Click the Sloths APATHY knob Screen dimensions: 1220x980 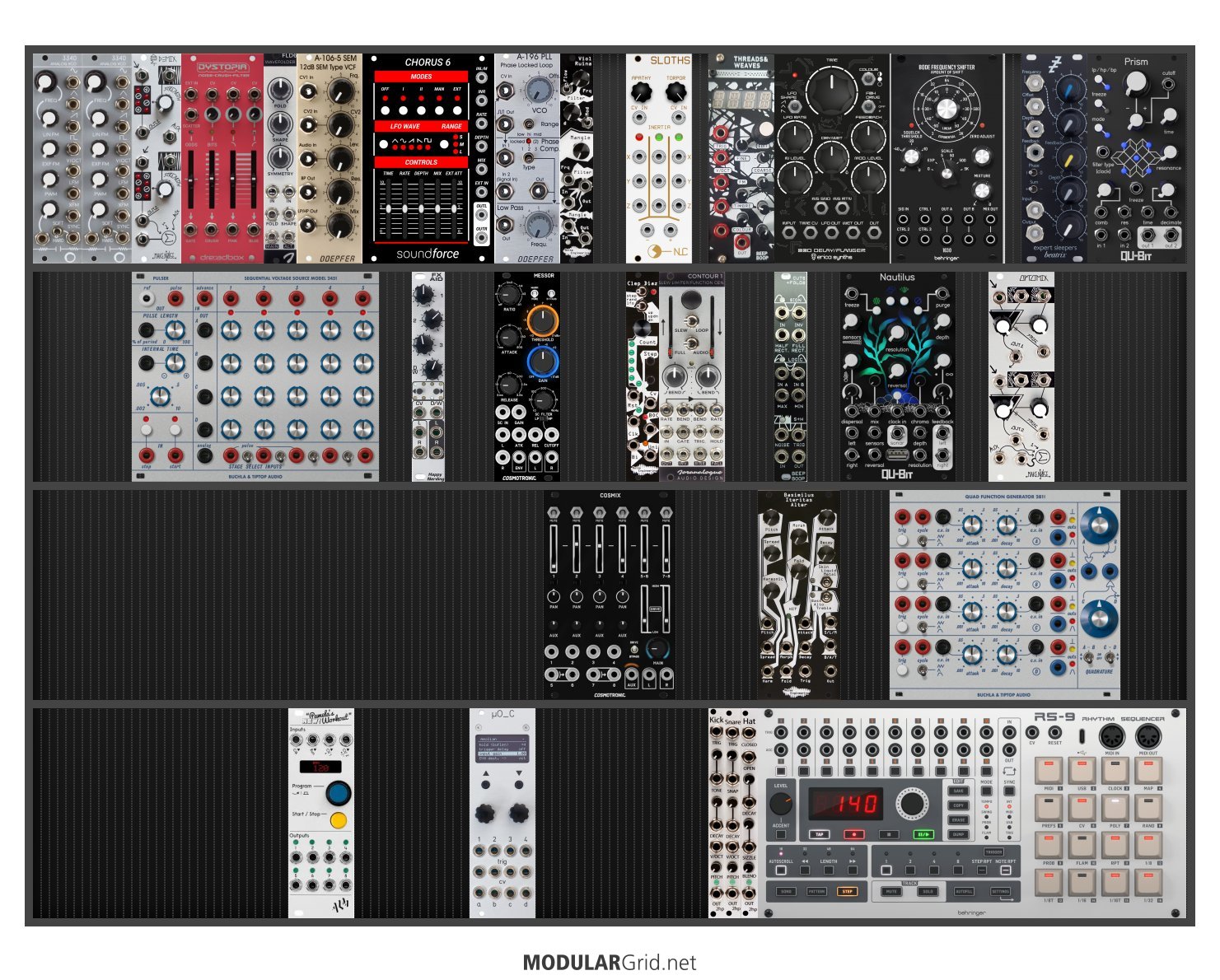tap(641, 93)
